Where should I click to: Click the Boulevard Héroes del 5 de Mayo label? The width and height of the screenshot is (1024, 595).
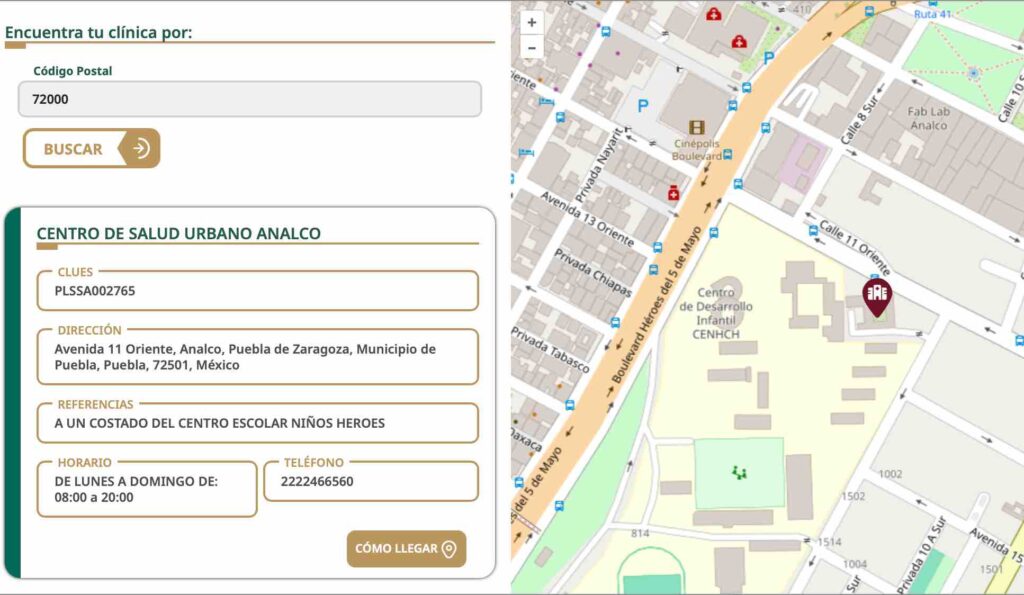pyautogui.click(x=656, y=304)
